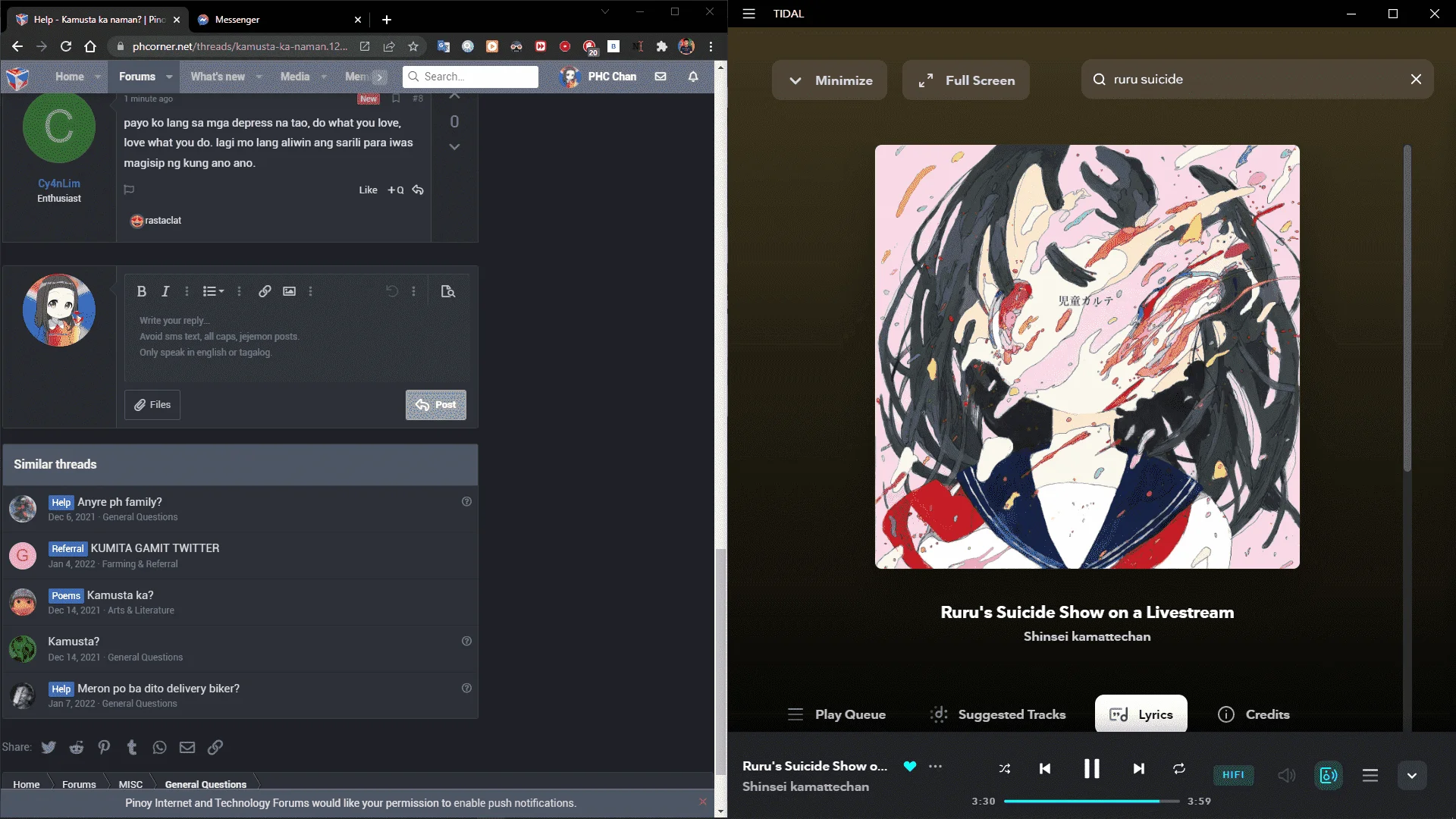The height and width of the screenshot is (819, 1456).
Task: Open the Lyrics tab in TIDAL
Action: pos(1141,714)
